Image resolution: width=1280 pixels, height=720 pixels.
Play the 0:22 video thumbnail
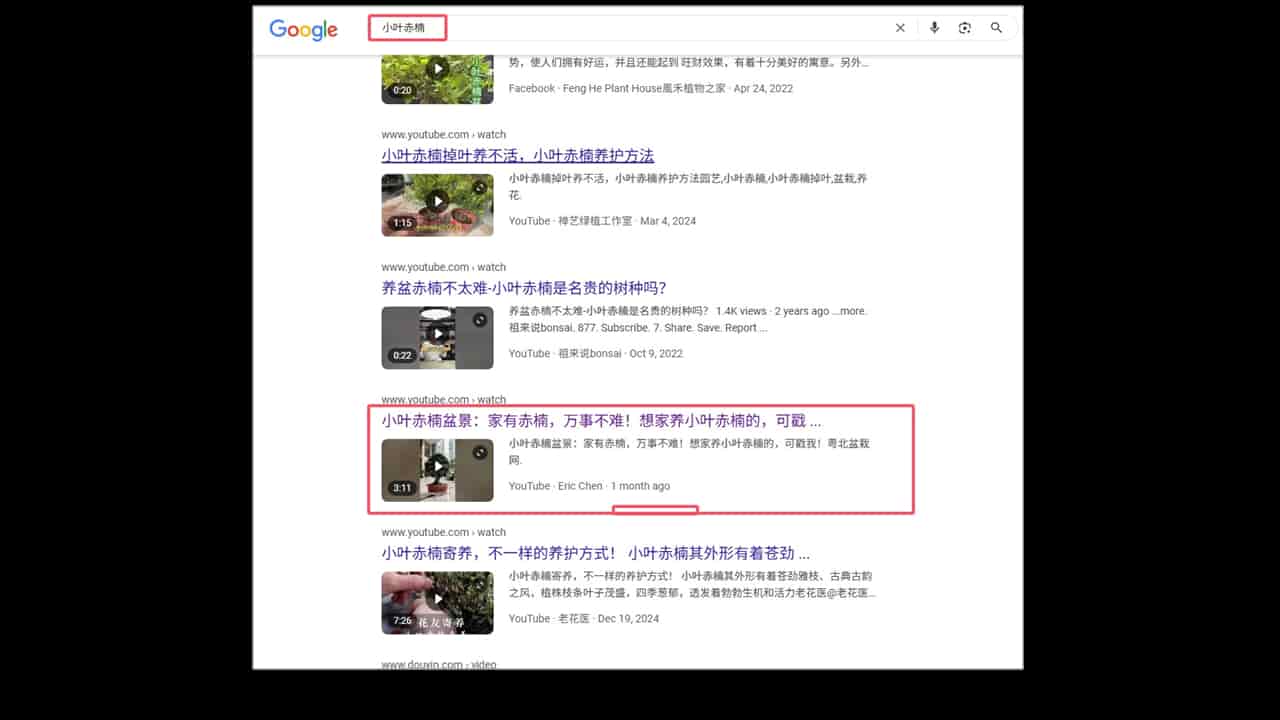pos(437,338)
